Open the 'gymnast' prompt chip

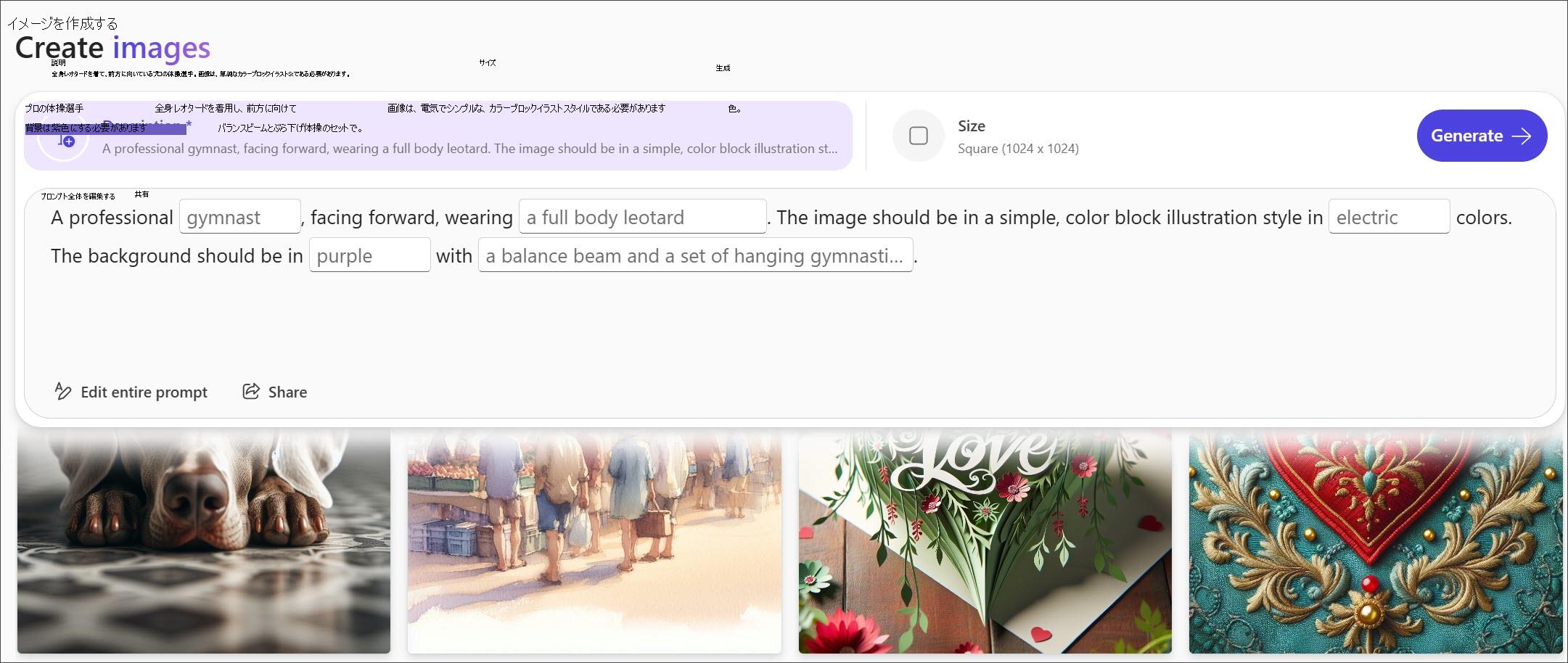click(239, 217)
